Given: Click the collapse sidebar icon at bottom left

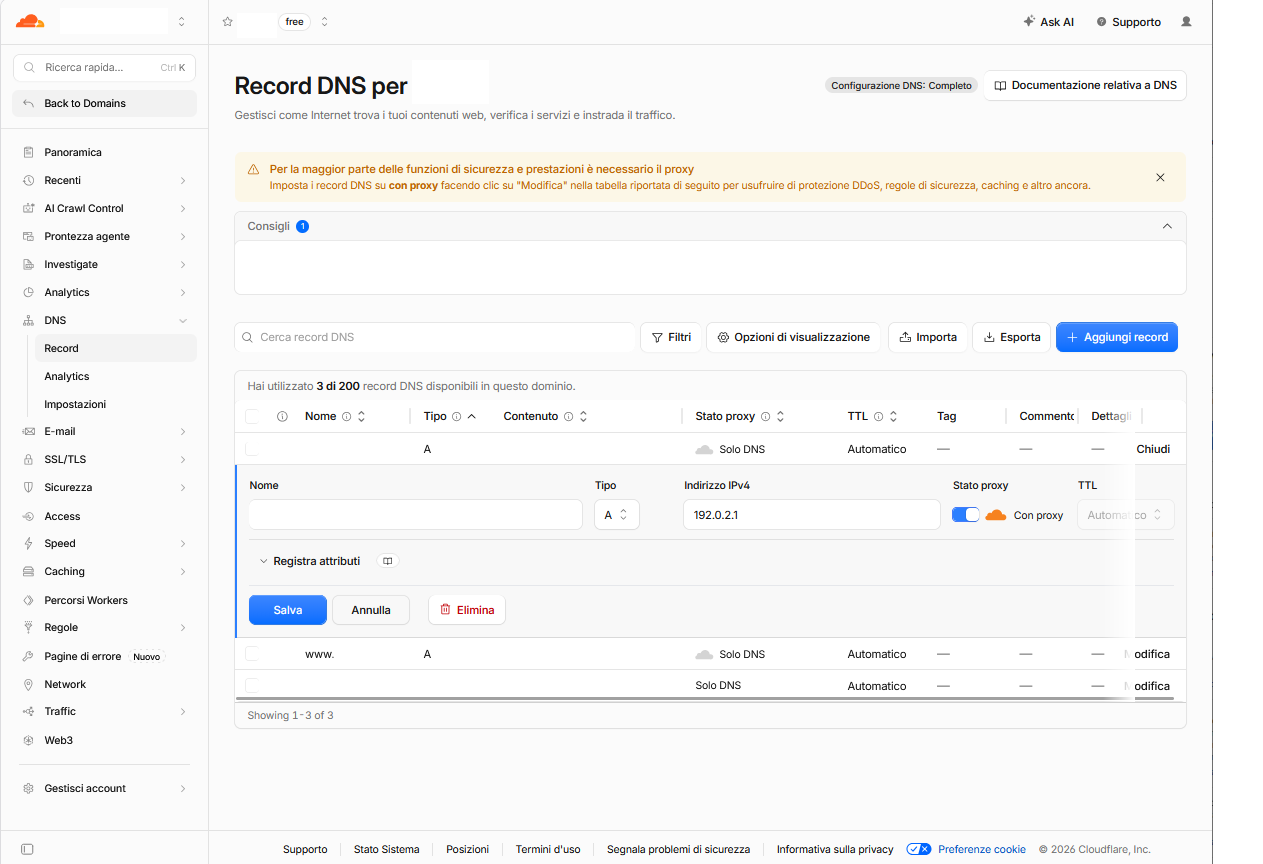Looking at the screenshot, I should 27,849.
